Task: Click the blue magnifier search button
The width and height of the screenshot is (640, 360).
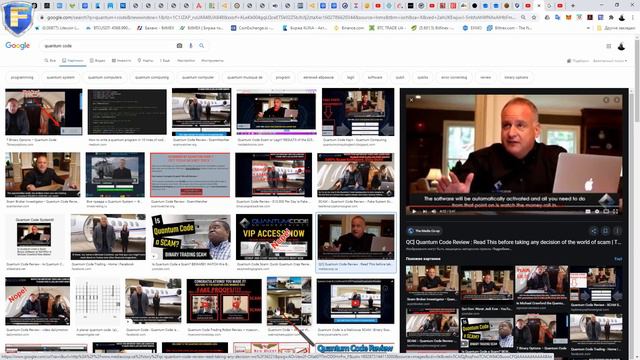Action: tap(202, 46)
